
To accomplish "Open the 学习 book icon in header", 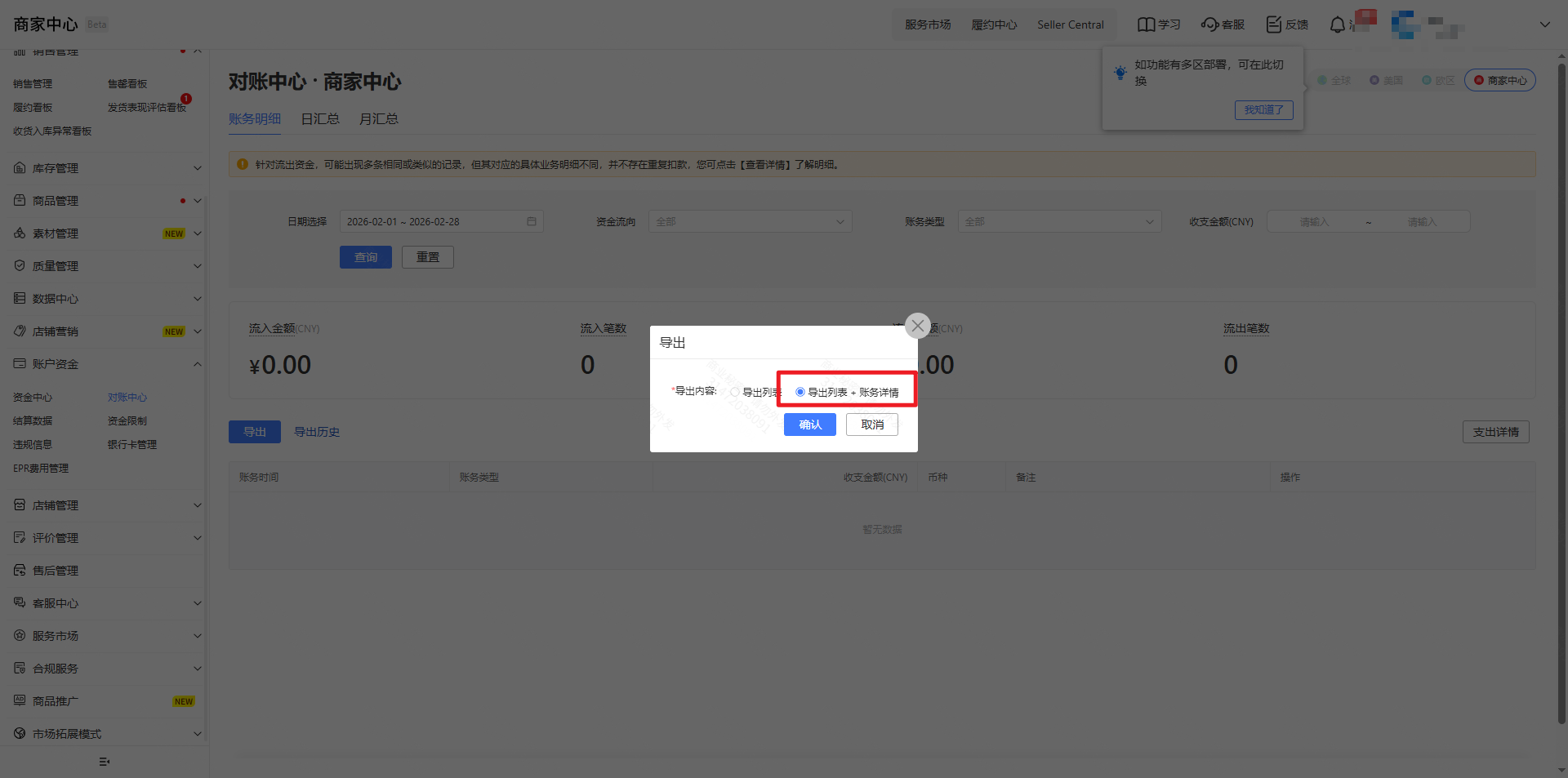I will 1146,24.
